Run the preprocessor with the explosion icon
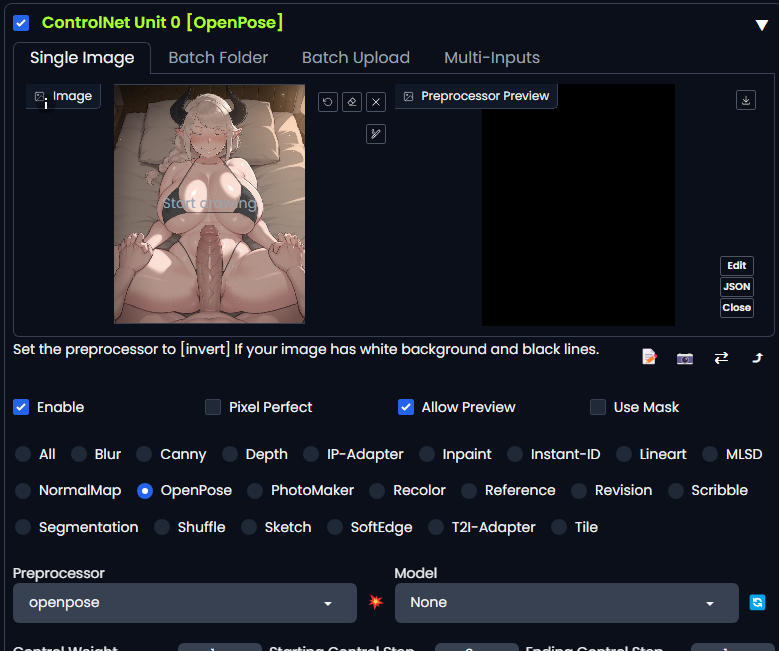 [376, 602]
